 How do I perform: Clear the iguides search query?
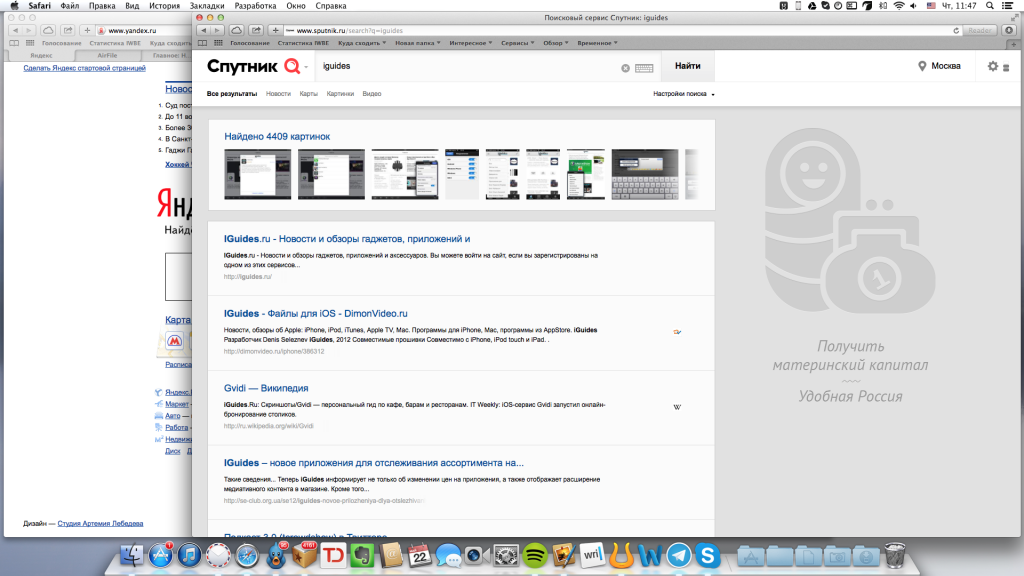tap(625, 68)
